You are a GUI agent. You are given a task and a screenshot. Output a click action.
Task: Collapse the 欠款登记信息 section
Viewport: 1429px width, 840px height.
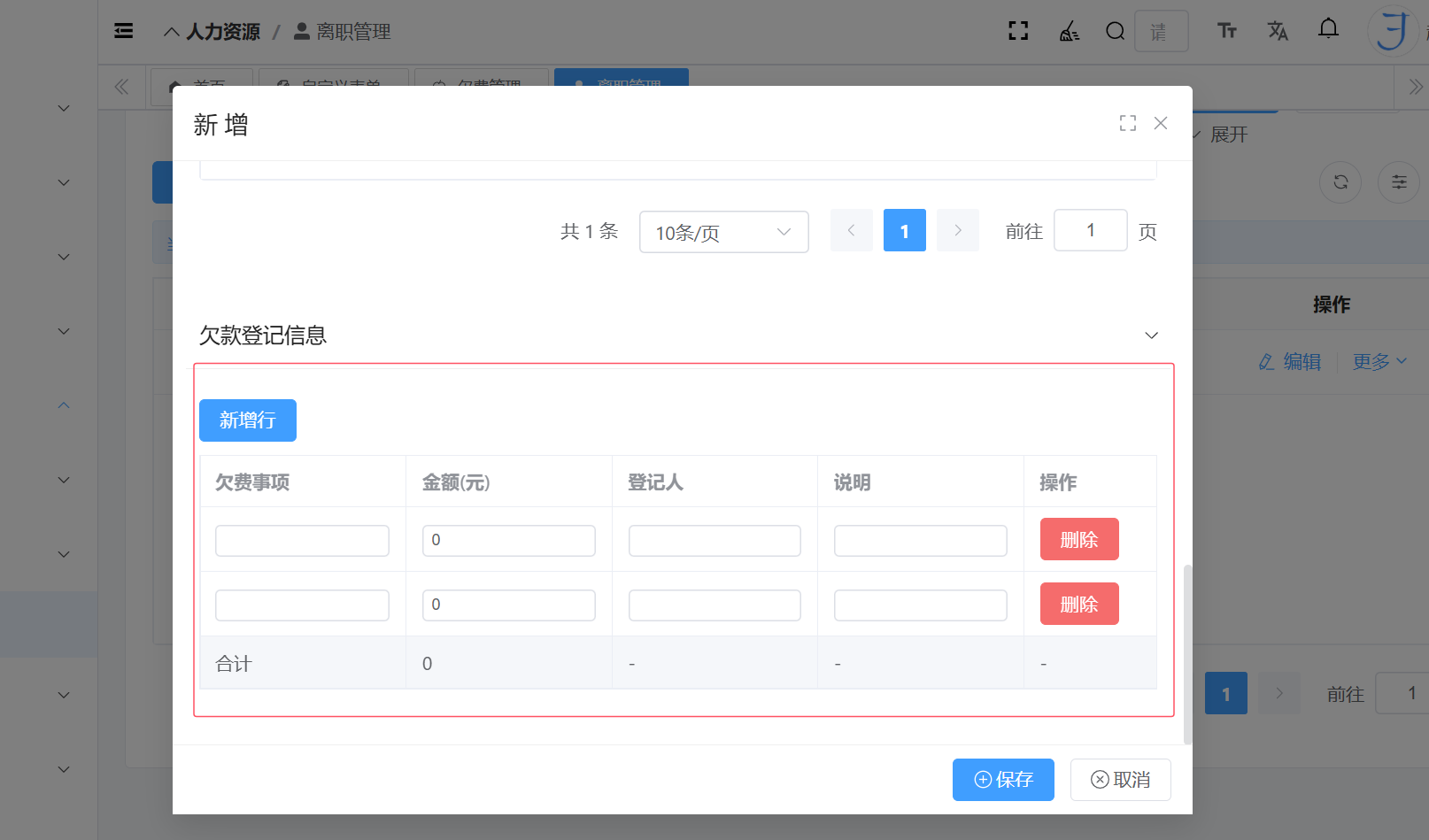[1151, 335]
